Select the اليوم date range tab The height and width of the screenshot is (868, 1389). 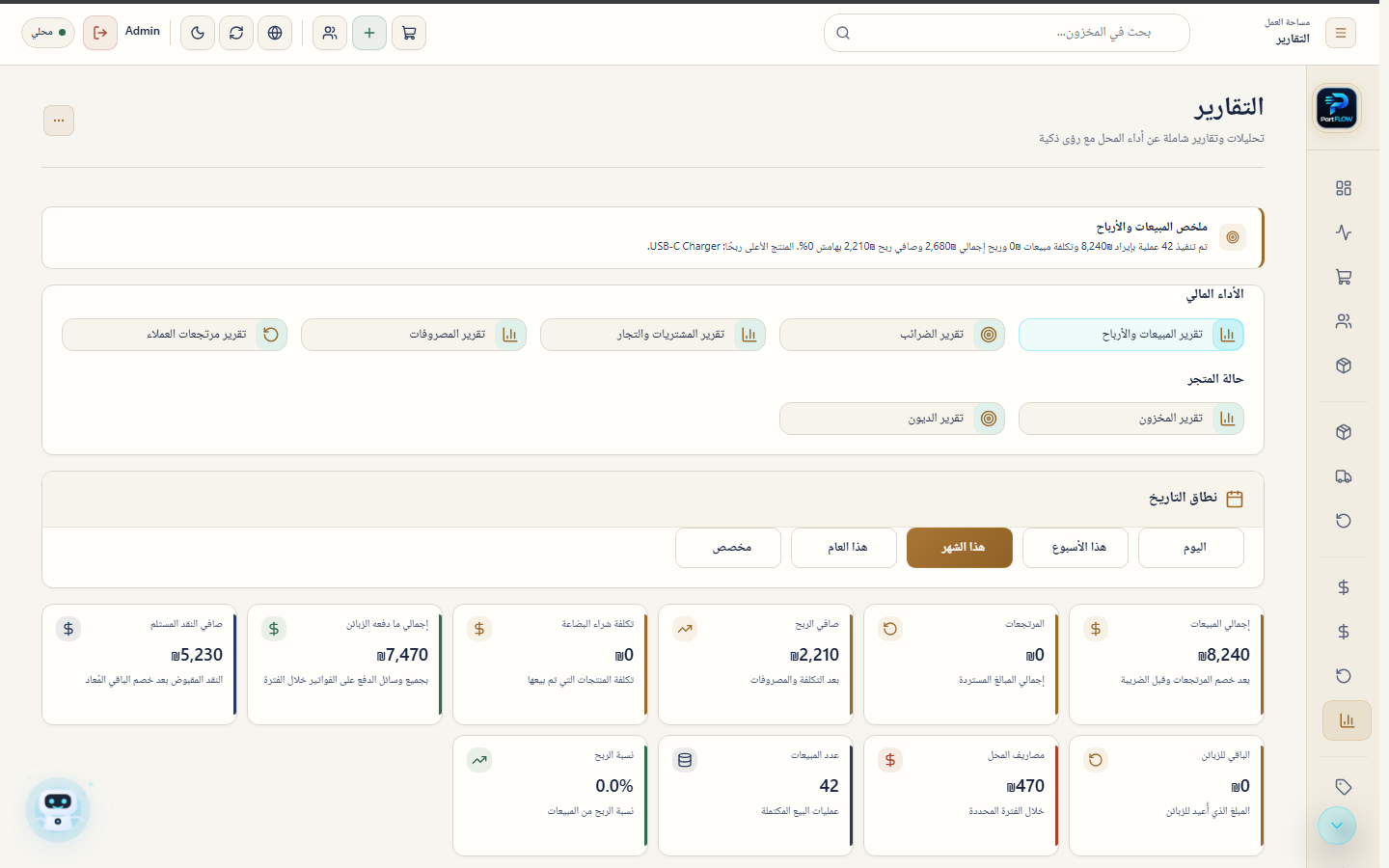pos(1191,548)
